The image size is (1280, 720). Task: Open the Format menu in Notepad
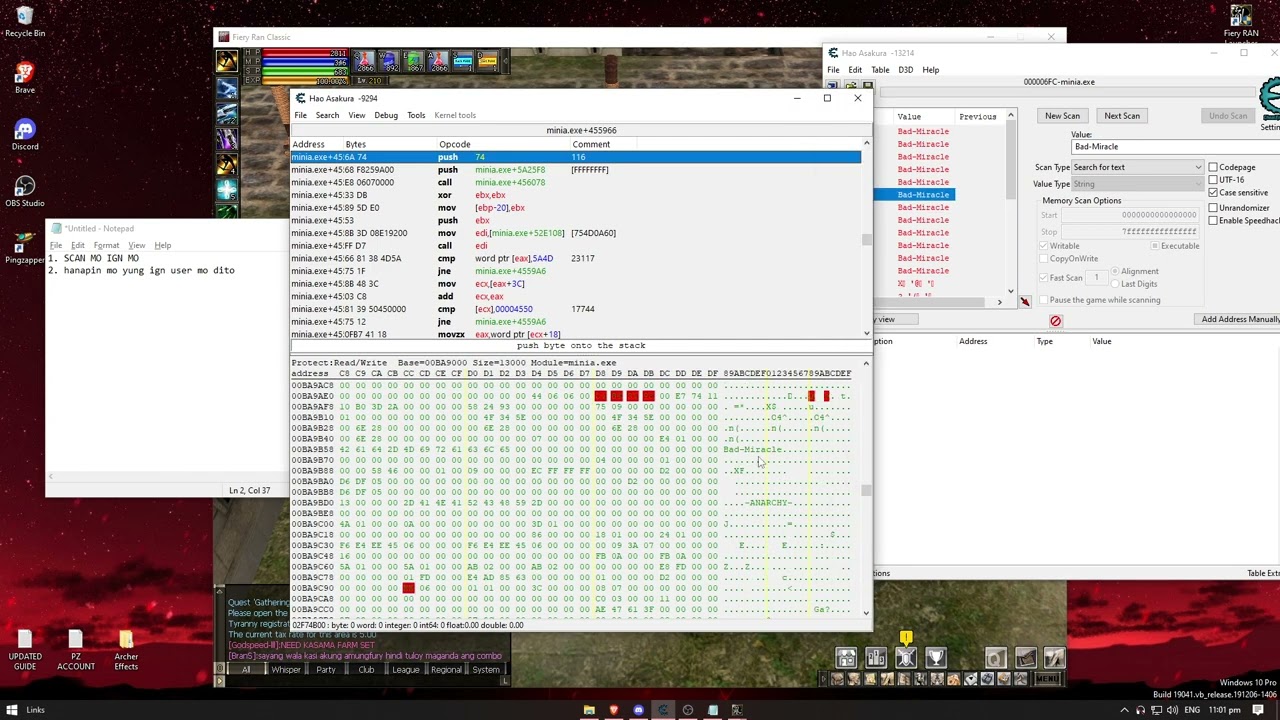point(106,245)
